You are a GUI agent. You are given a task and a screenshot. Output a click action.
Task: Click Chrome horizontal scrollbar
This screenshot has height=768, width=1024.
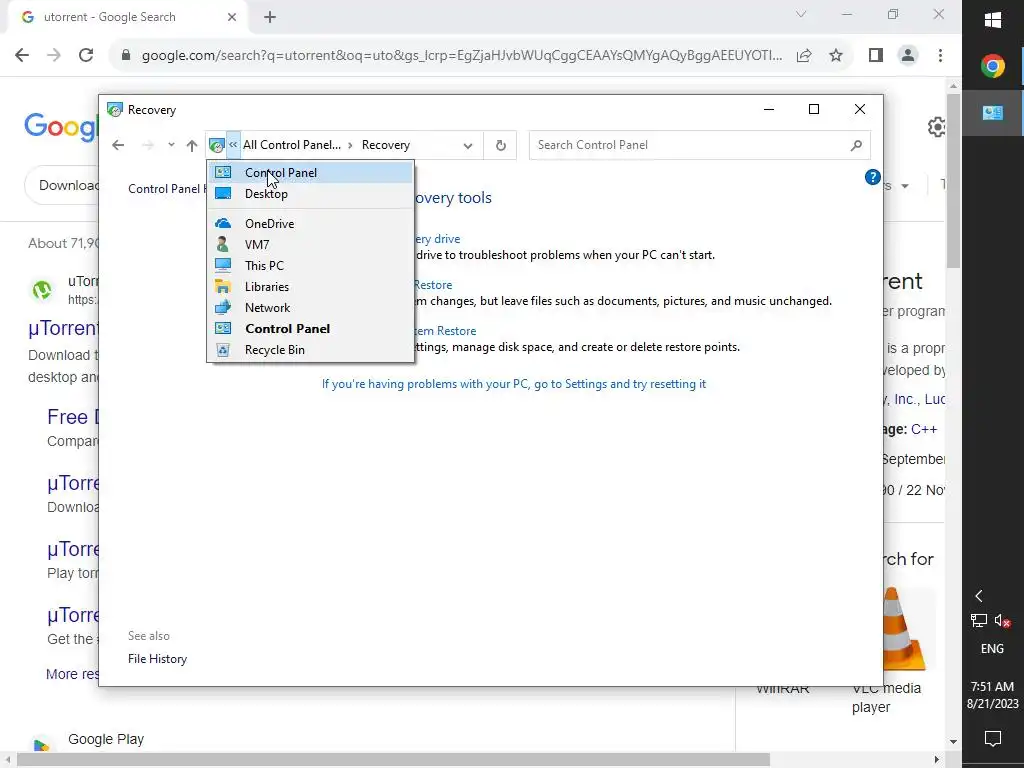pos(394,760)
